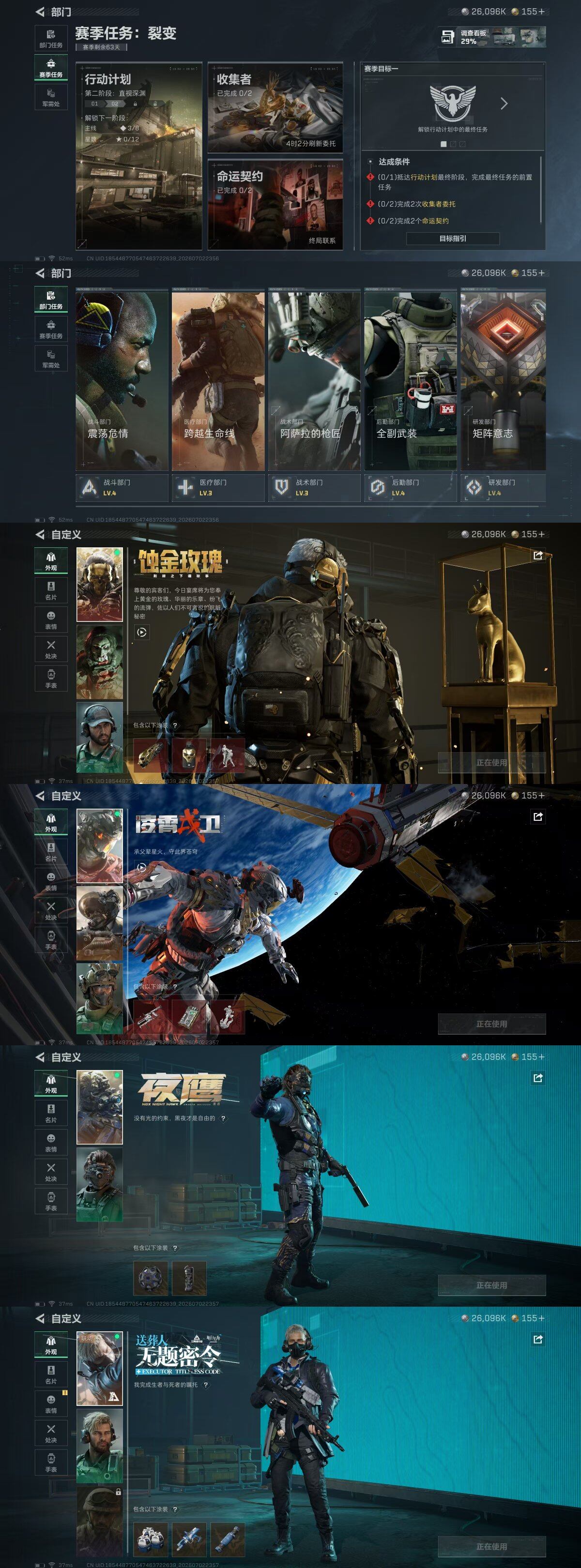
Task: Open 名片 tab on the 夜鹰 screen
Action: coord(50,1113)
